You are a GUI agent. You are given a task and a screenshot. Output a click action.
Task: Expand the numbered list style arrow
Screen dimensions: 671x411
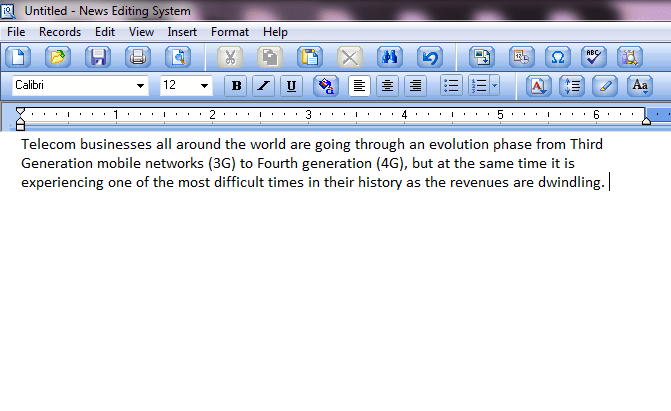[495, 86]
